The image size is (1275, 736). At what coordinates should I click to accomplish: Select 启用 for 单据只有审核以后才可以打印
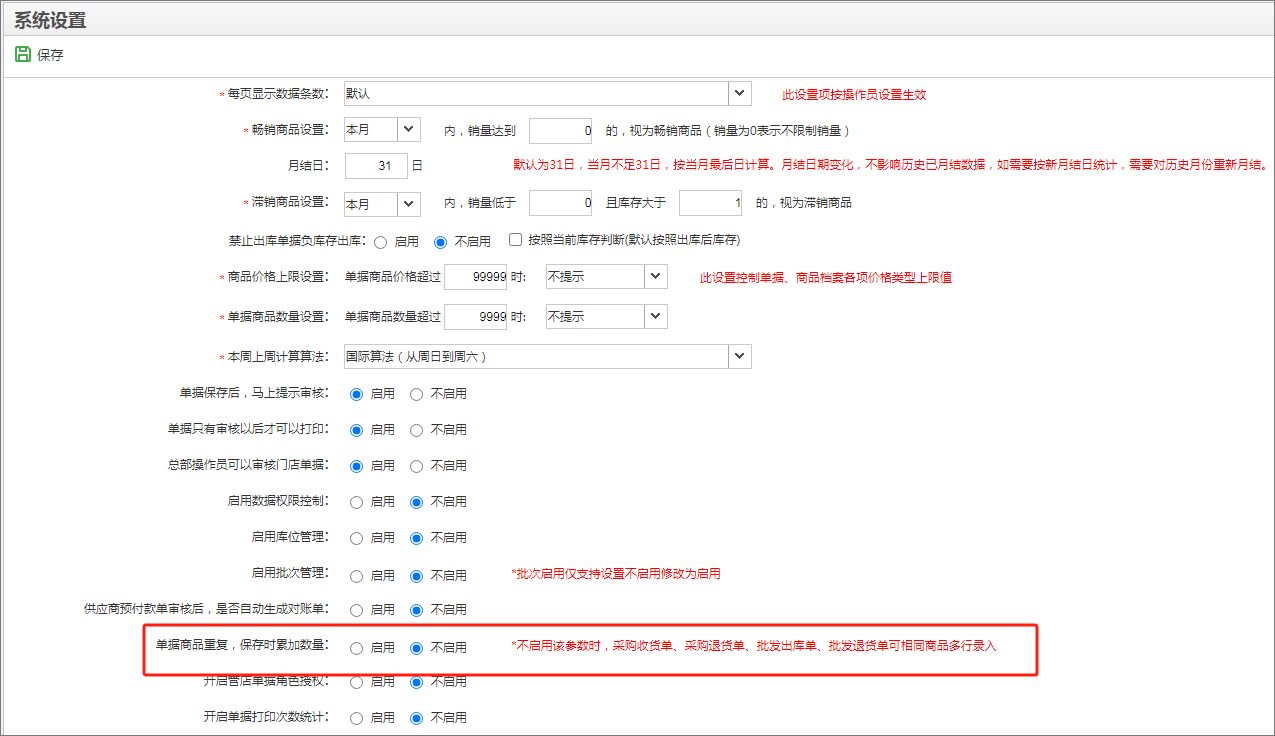(356, 430)
